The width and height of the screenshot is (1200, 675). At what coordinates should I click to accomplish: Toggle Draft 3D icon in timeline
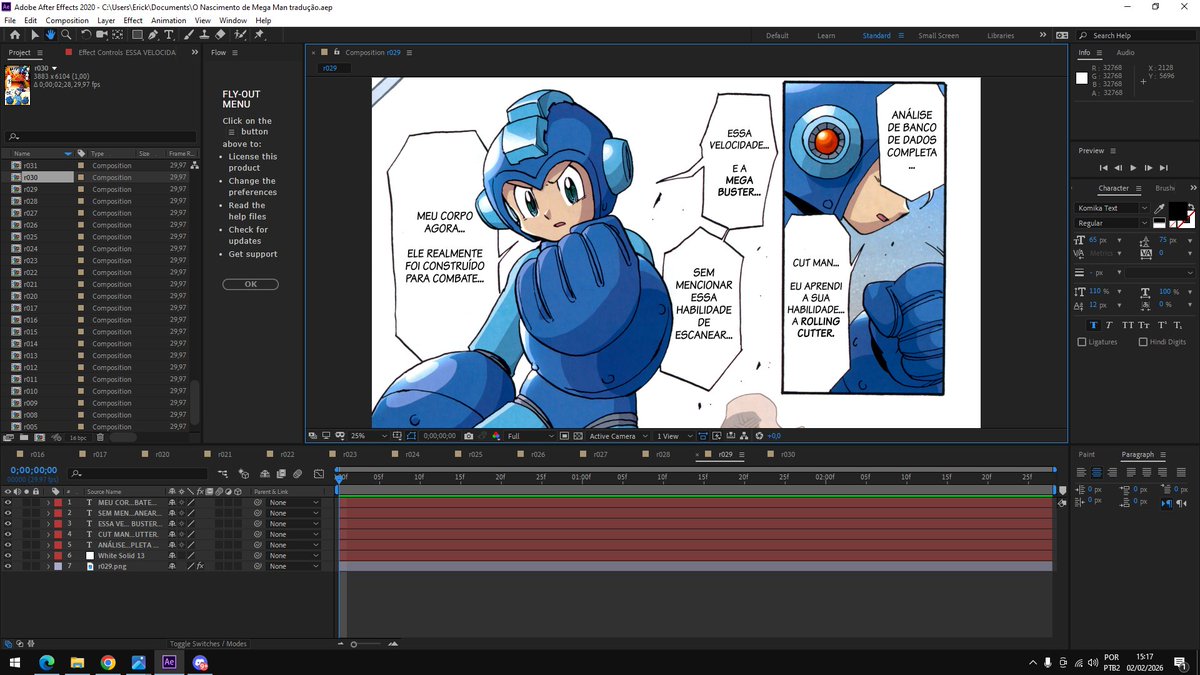pyautogui.click(x=244, y=474)
